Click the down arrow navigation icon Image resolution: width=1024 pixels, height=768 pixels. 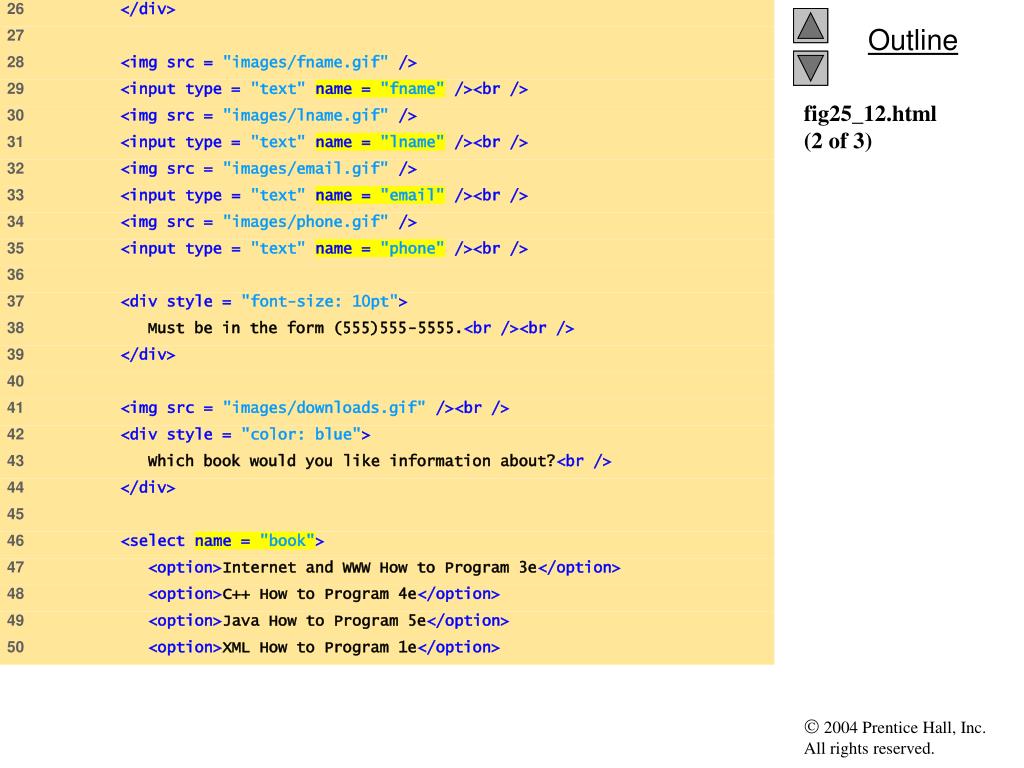pos(810,68)
